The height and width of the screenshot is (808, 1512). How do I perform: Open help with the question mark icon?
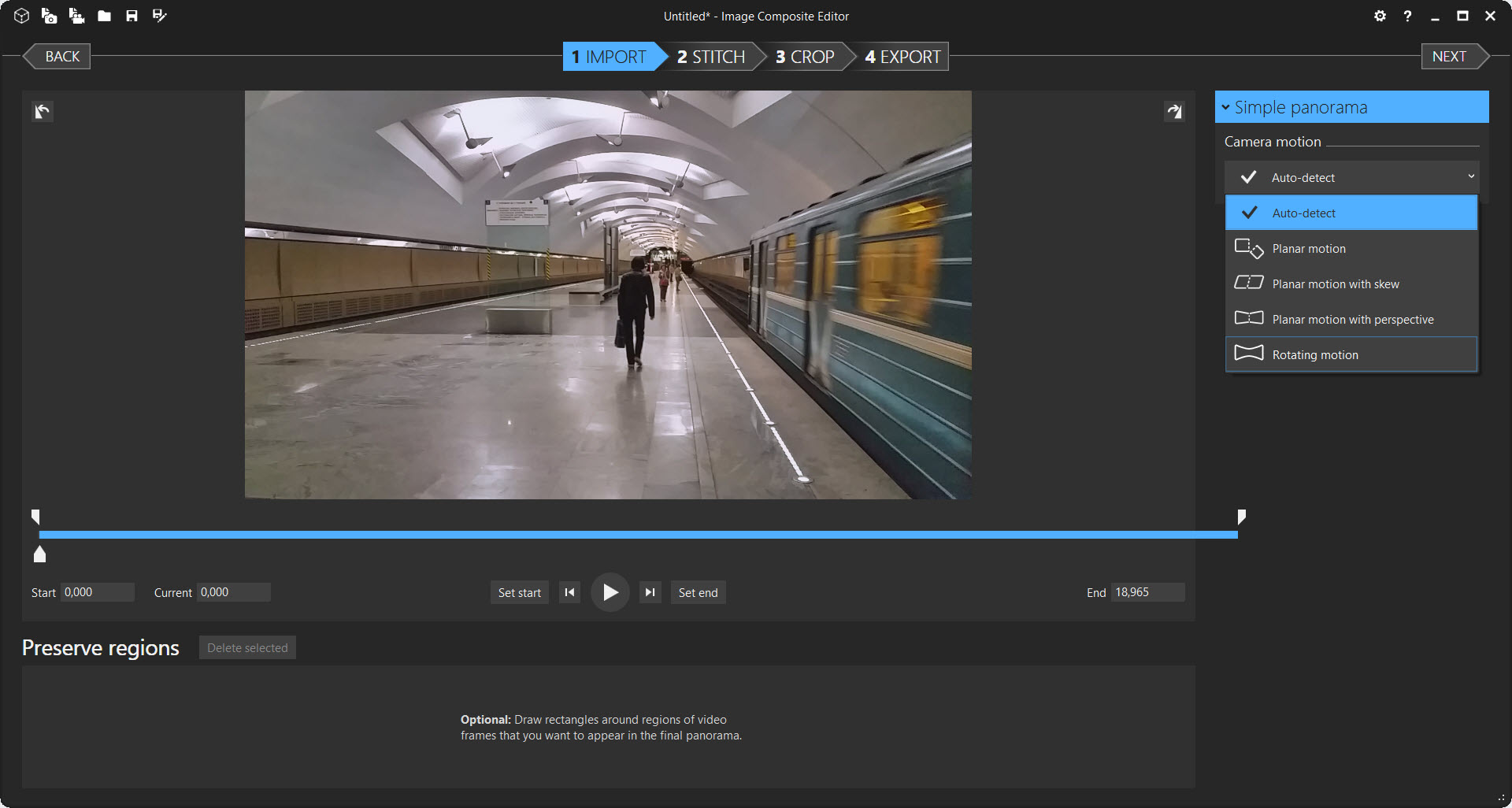(1407, 16)
